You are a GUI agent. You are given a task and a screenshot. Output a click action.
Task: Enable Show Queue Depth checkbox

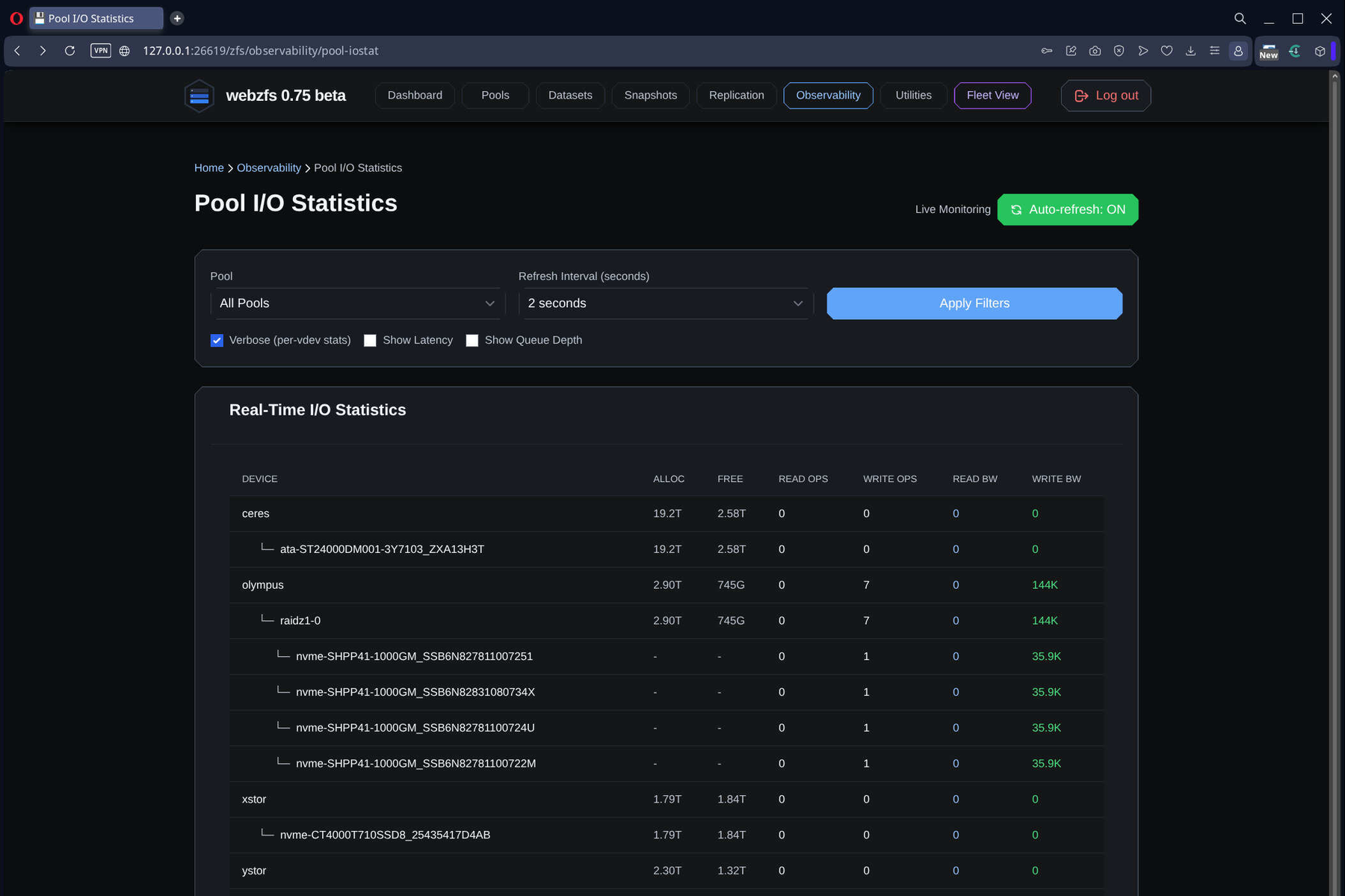tap(472, 341)
